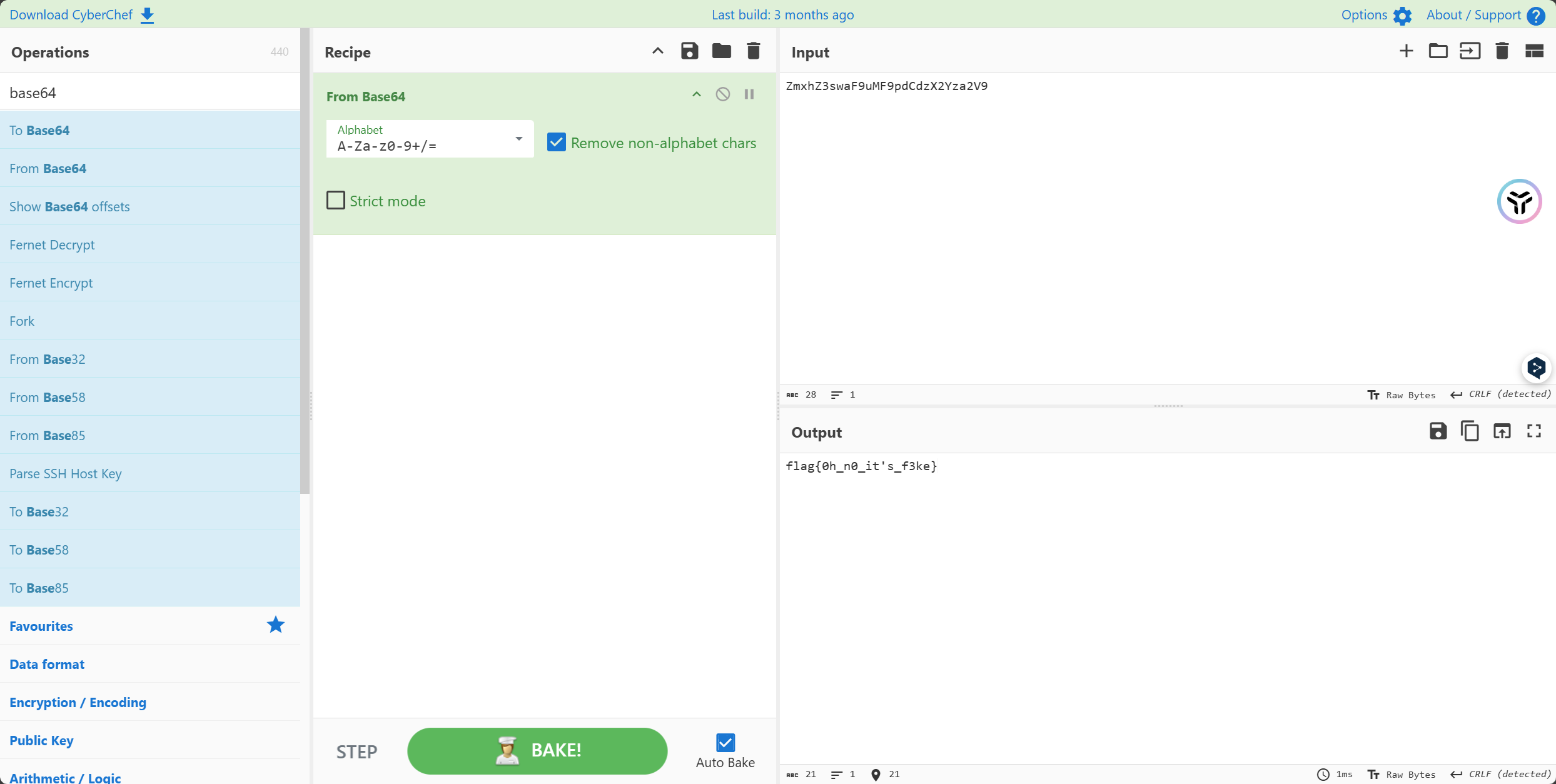
Task: Disable the From Base64 operation
Action: [x=722, y=94]
